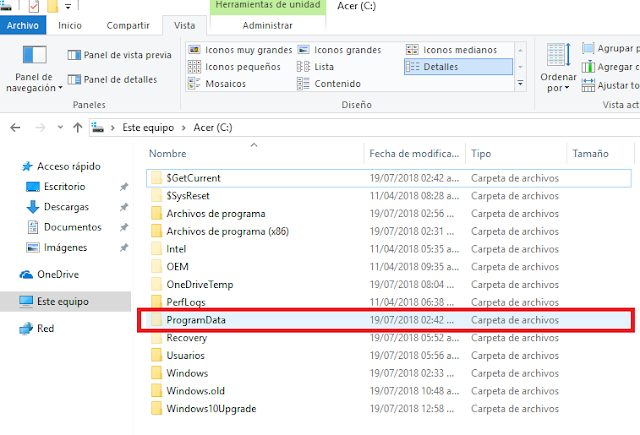Select the $SysReset folder
640x435 pixels.
[389, 196]
